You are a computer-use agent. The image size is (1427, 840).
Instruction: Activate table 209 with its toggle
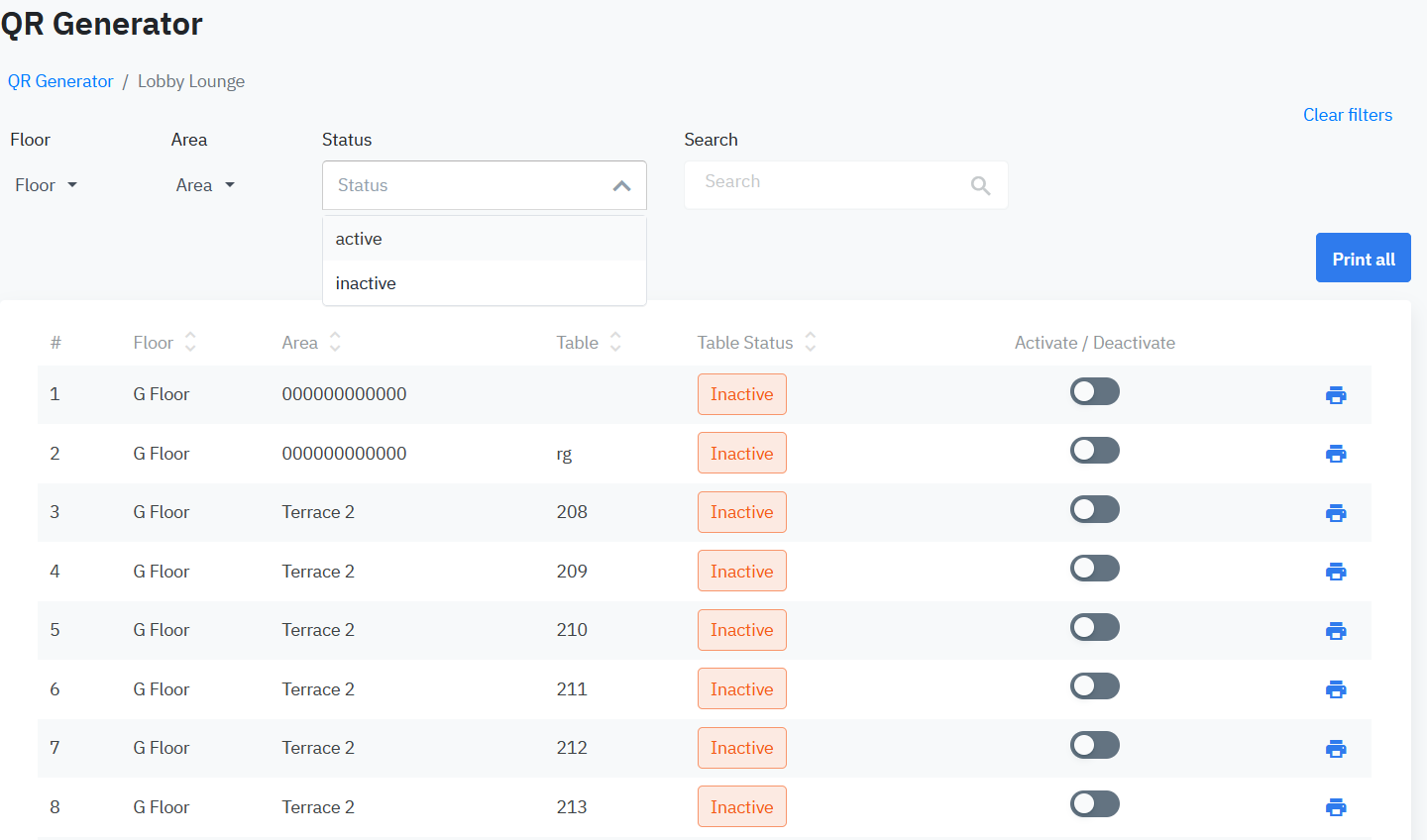pos(1094,569)
